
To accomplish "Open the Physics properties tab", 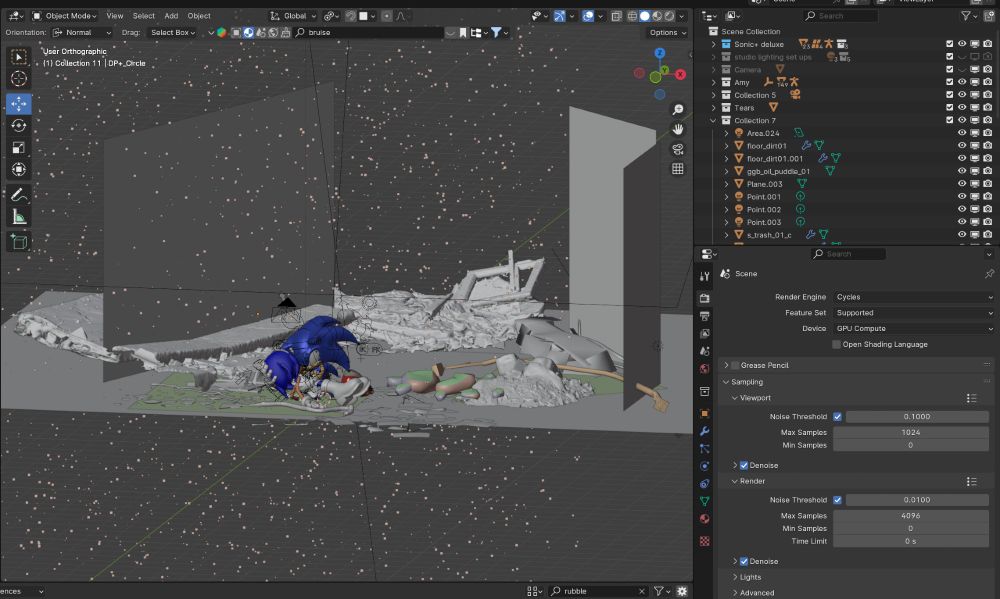I will pos(705,466).
